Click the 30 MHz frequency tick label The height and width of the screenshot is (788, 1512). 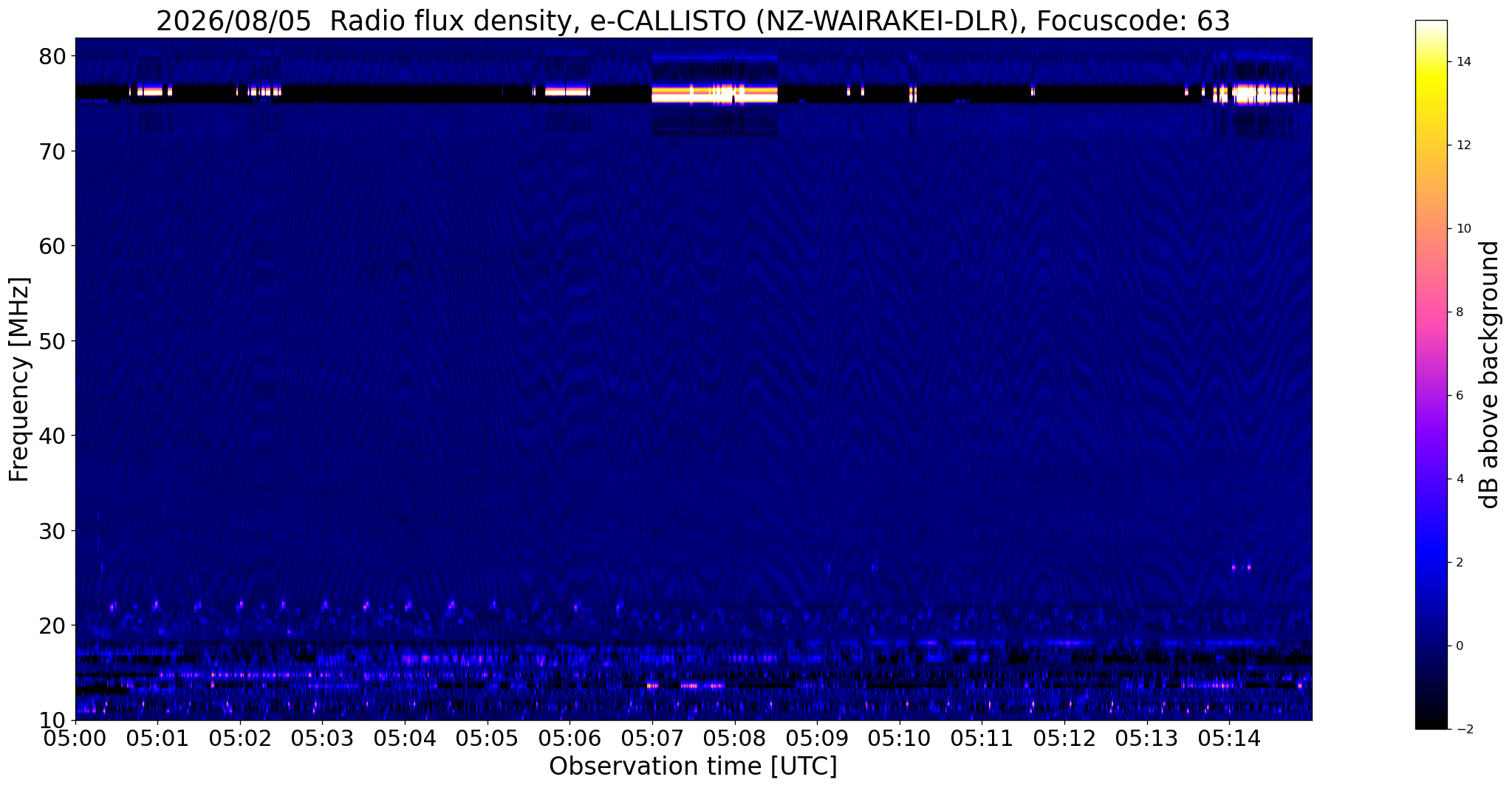point(53,531)
